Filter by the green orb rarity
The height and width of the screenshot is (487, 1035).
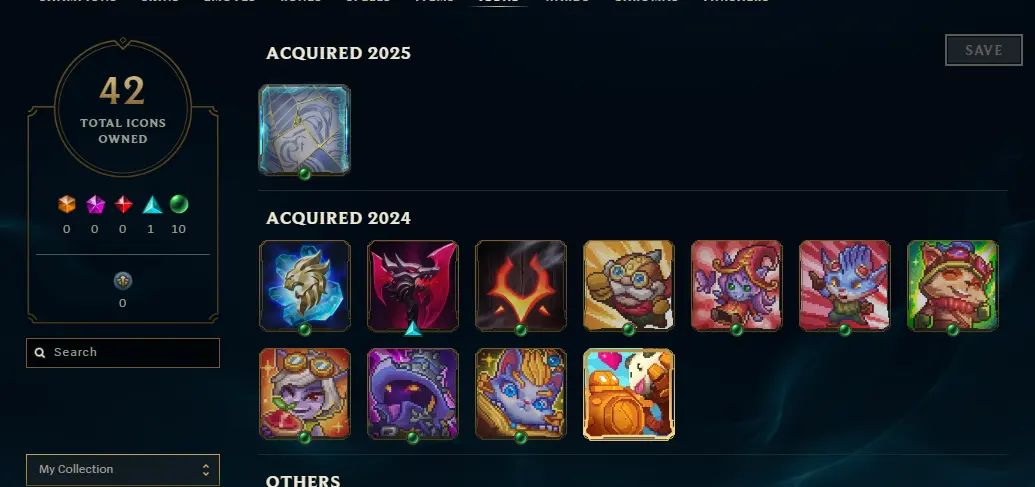point(179,205)
